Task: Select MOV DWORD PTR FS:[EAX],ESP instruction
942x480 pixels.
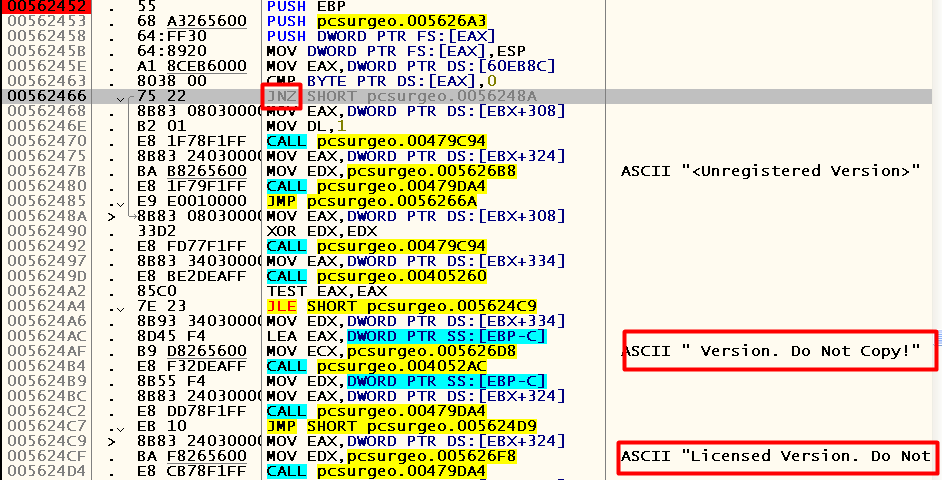Action: coord(397,51)
